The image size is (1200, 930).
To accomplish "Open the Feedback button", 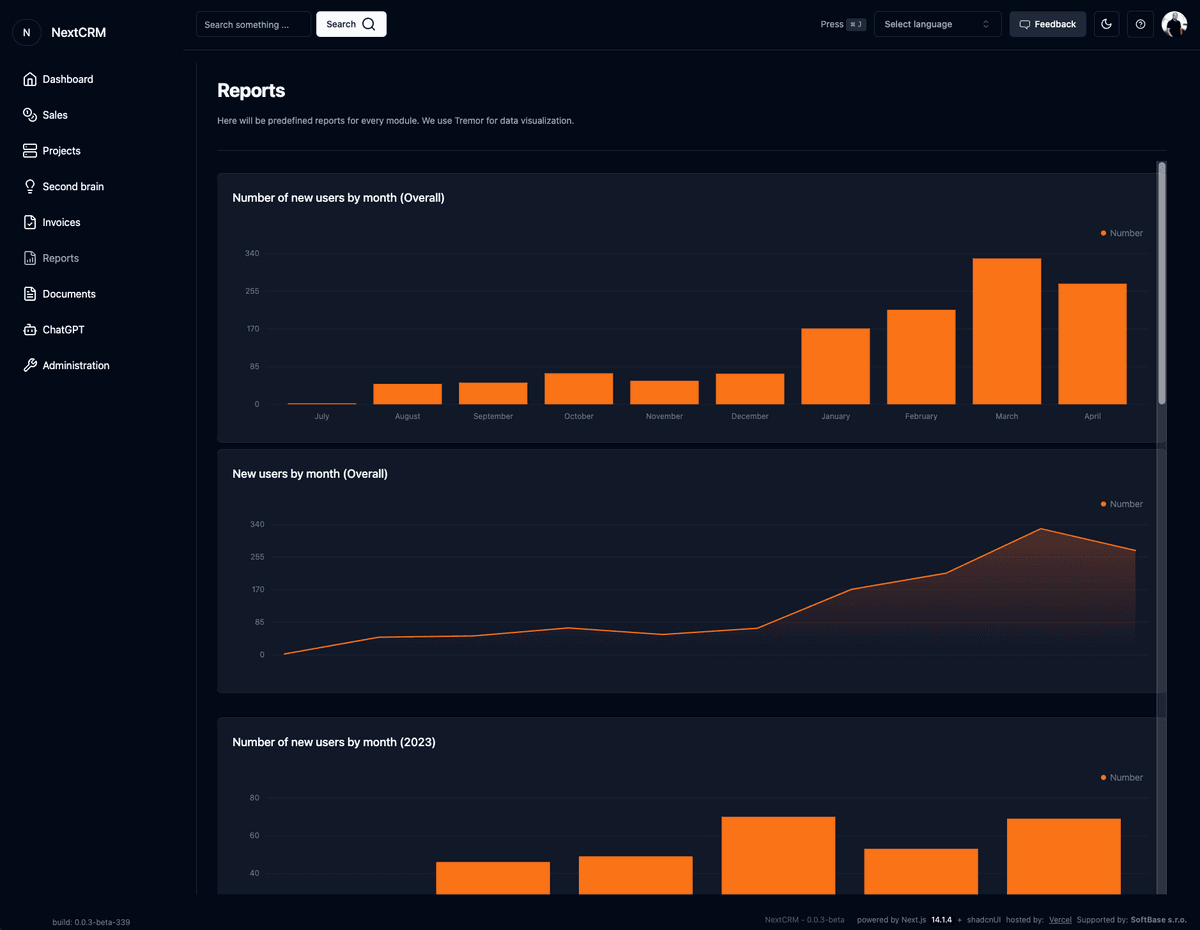I will point(1047,24).
